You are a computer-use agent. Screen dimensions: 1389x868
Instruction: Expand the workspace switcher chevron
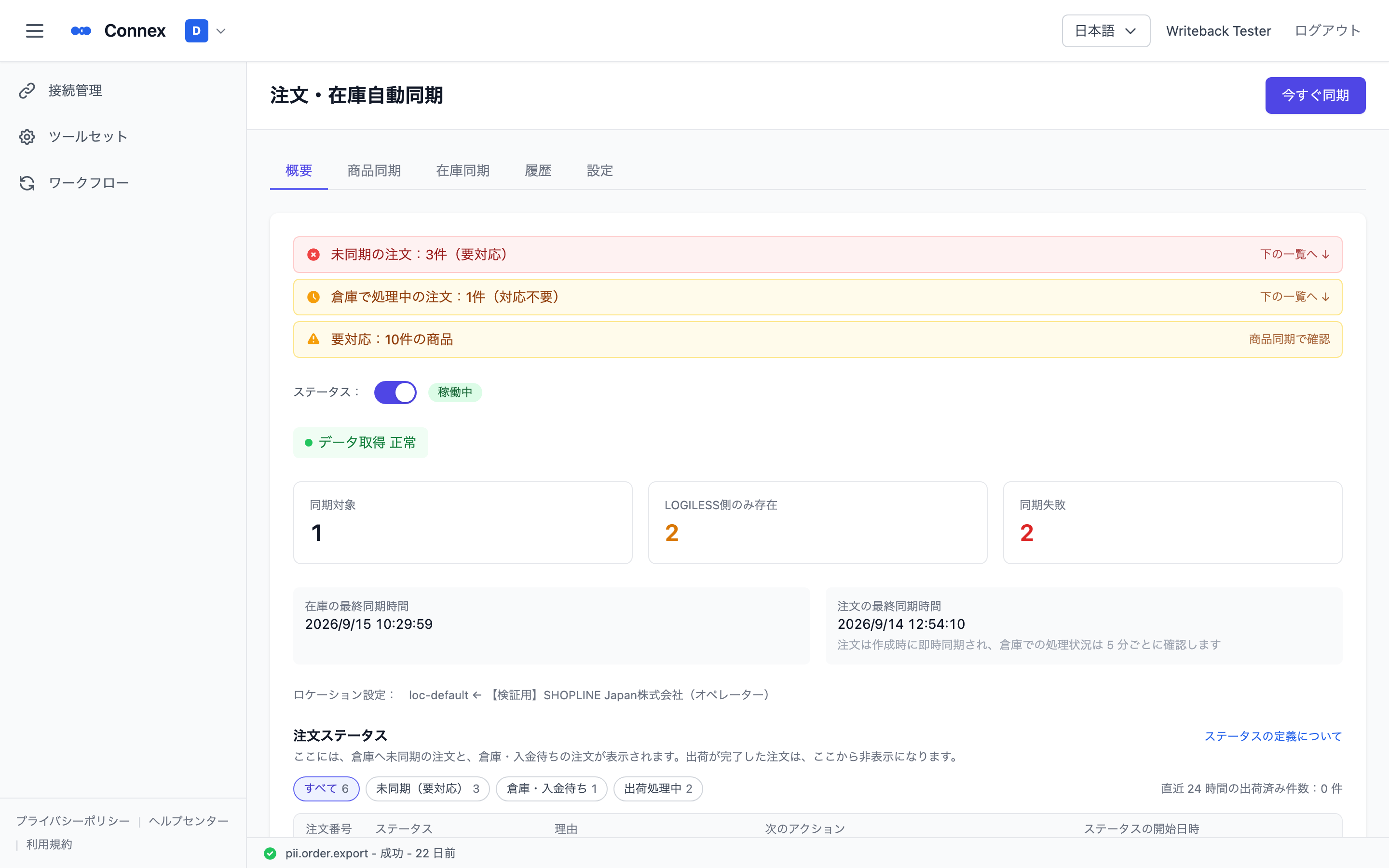tap(221, 31)
